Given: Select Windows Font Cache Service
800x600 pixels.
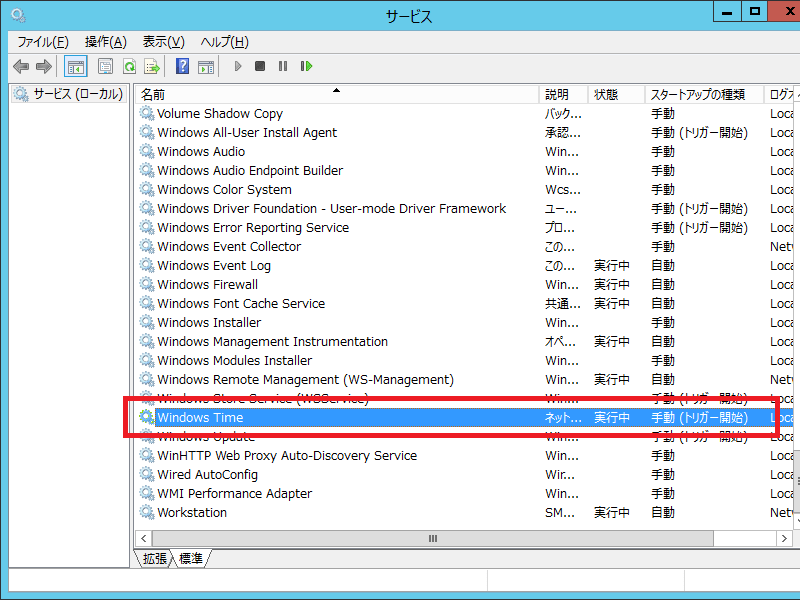Looking at the screenshot, I should click(241, 304).
